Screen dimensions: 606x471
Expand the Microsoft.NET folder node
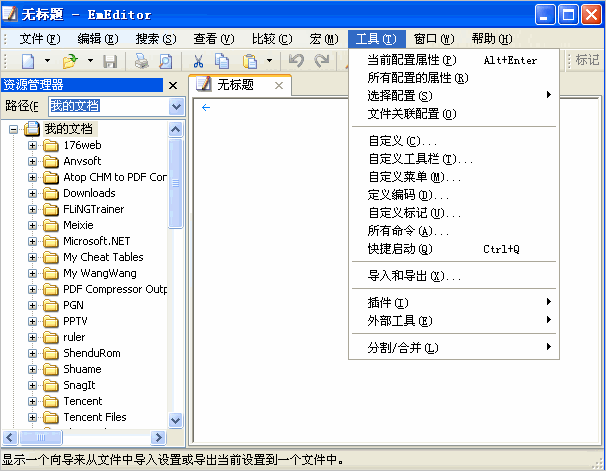point(32,241)
